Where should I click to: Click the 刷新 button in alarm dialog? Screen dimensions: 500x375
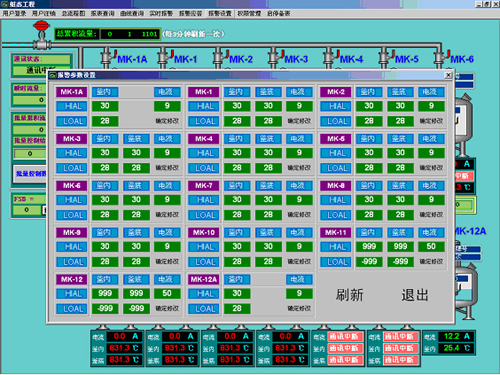pyautogui.click(x=349, y=295)
